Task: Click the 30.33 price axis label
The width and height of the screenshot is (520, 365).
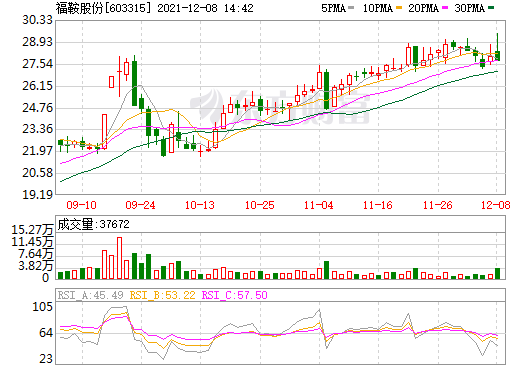Action: (38, 20)
